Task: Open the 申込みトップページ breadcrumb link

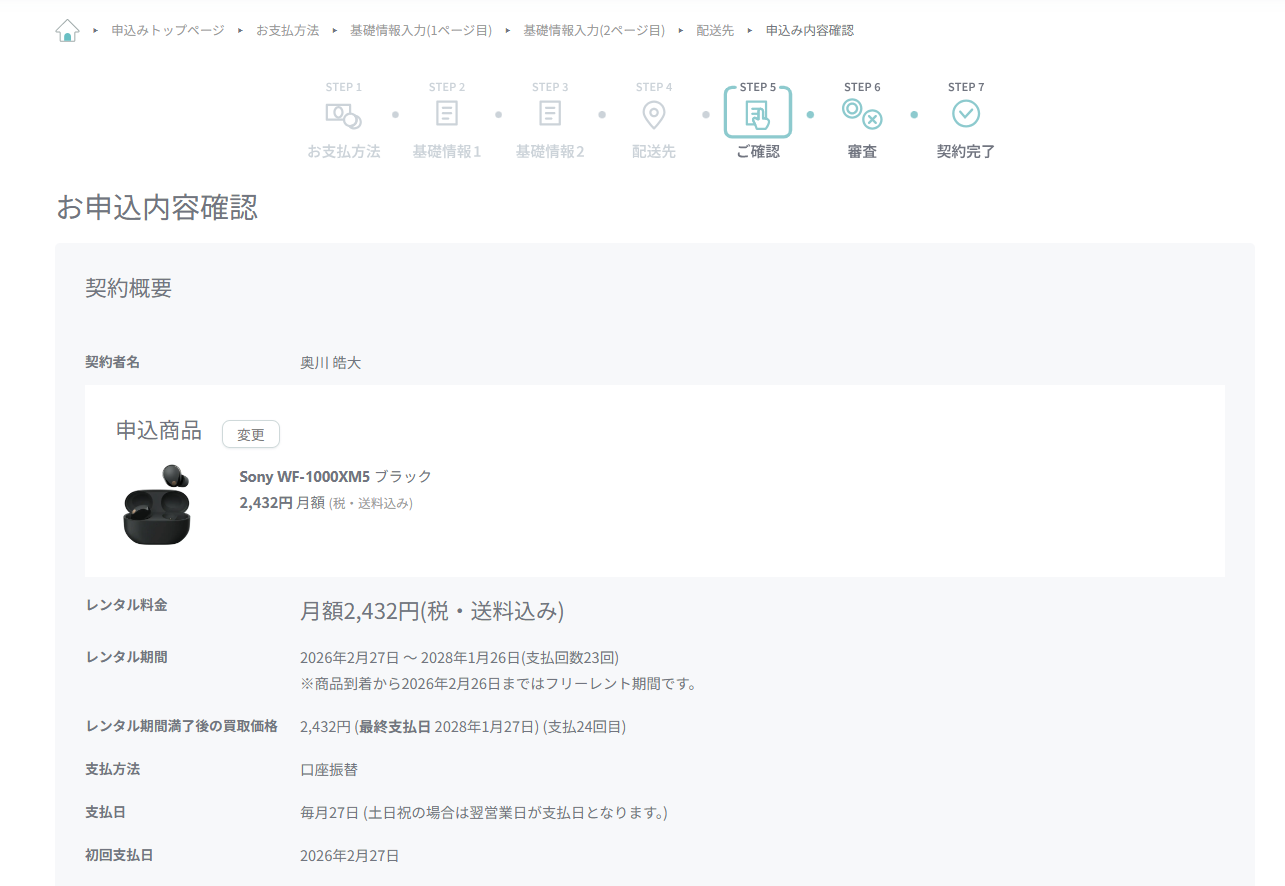Action: (166, 30)
